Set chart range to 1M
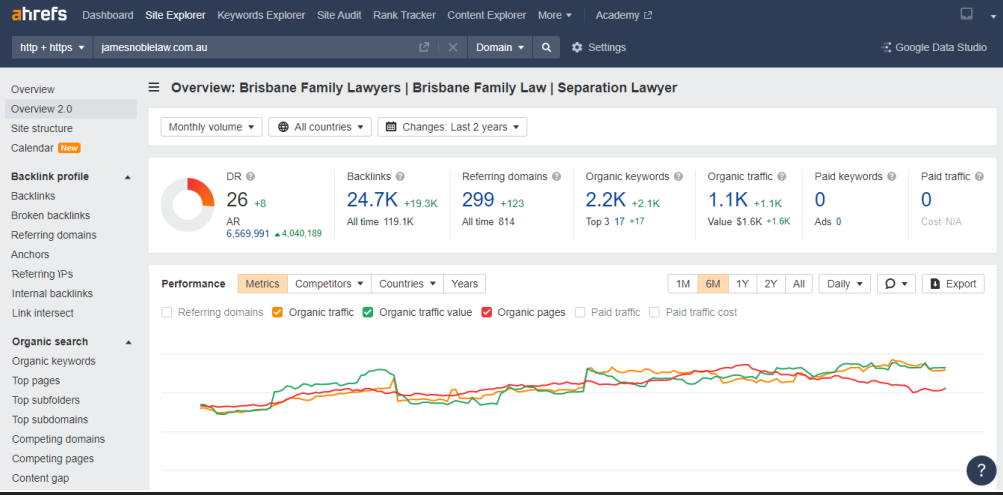 pyautogui.click(x=683, y=284)
